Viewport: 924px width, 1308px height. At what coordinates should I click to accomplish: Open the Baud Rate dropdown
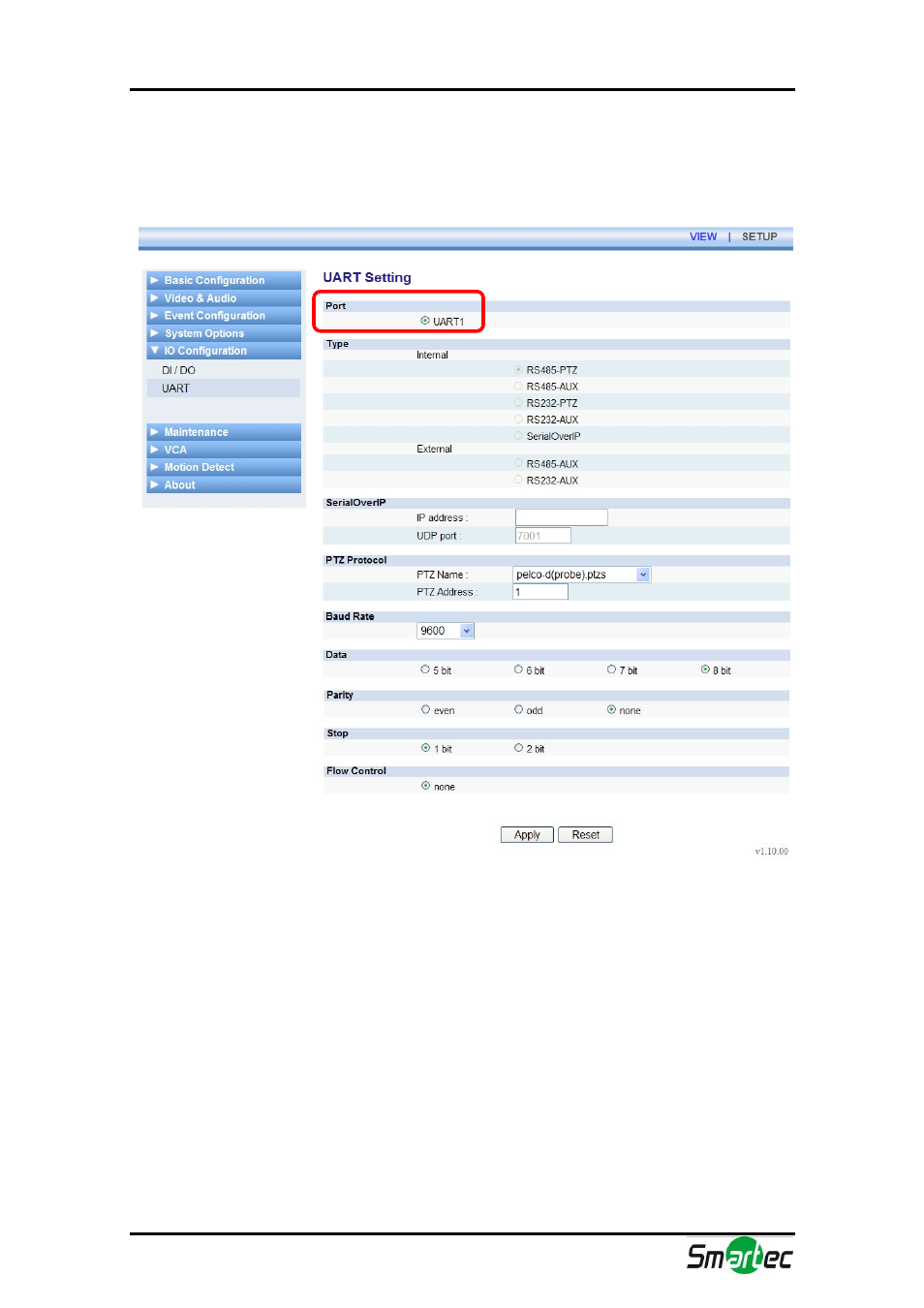pos(446,631)
